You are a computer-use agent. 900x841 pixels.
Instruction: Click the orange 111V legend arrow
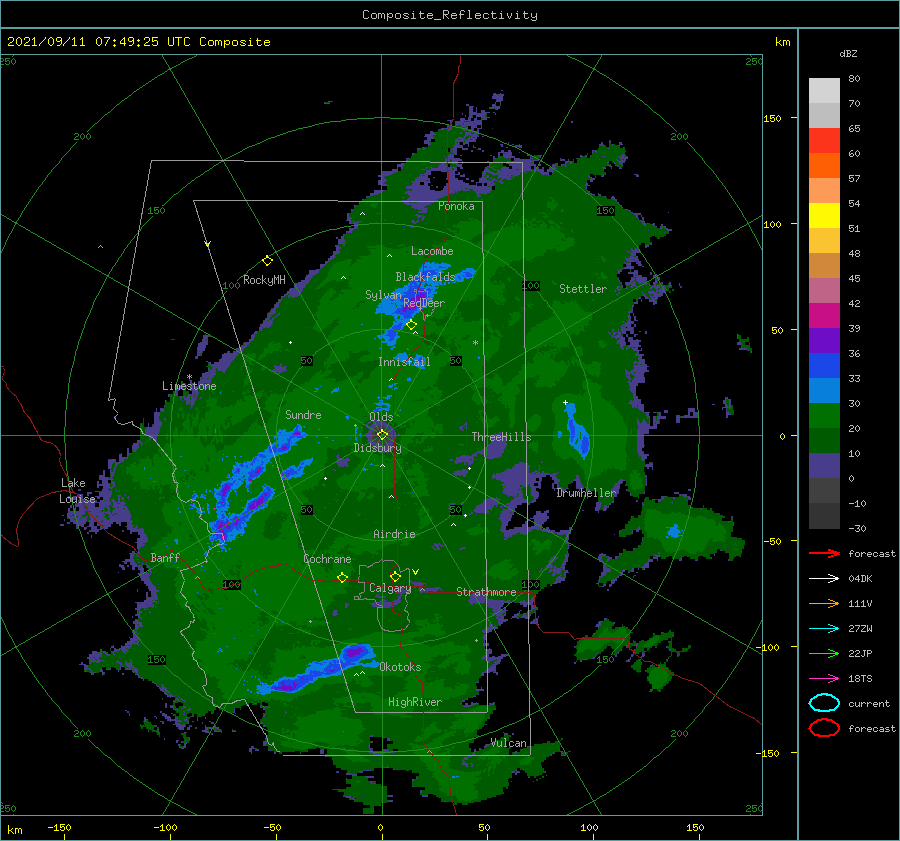click(x=825, y=603)
